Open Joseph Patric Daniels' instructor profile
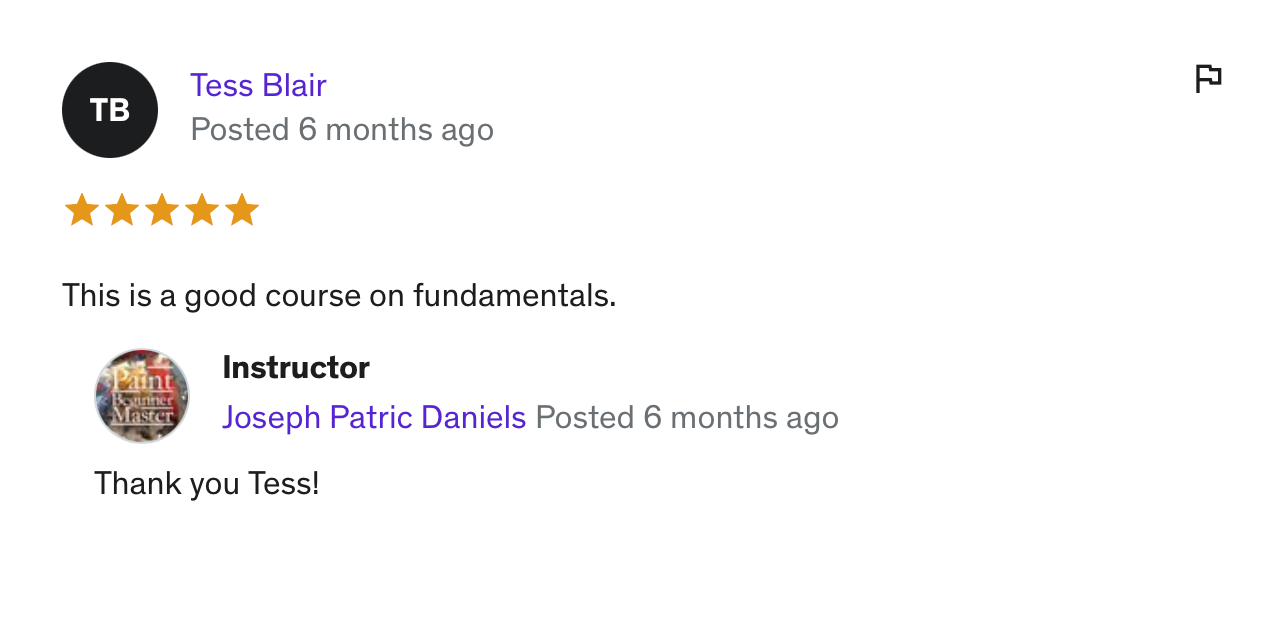1288x638 pixels. click(374, 417)
